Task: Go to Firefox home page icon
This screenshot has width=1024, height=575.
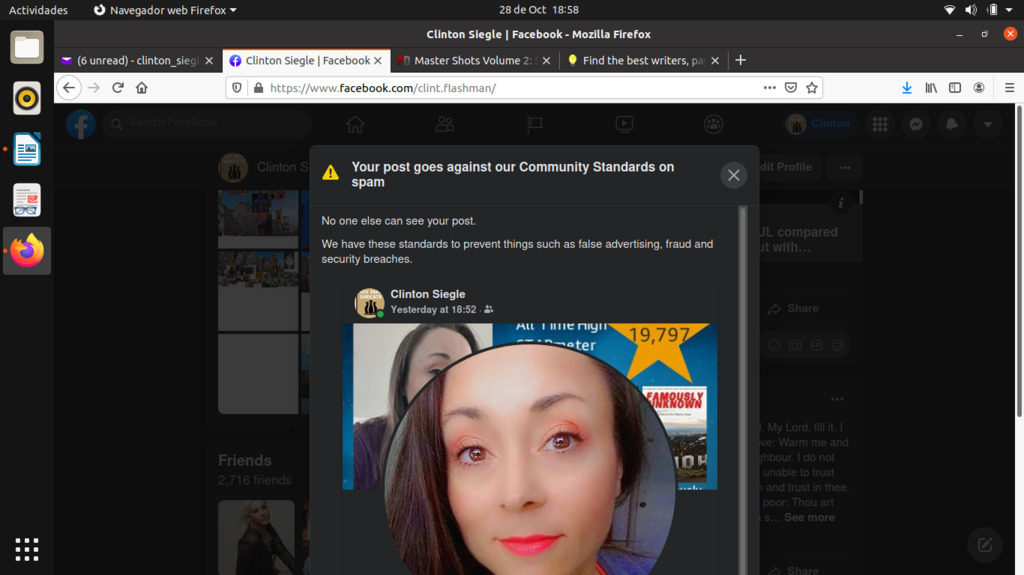Action: coord(142,88)
